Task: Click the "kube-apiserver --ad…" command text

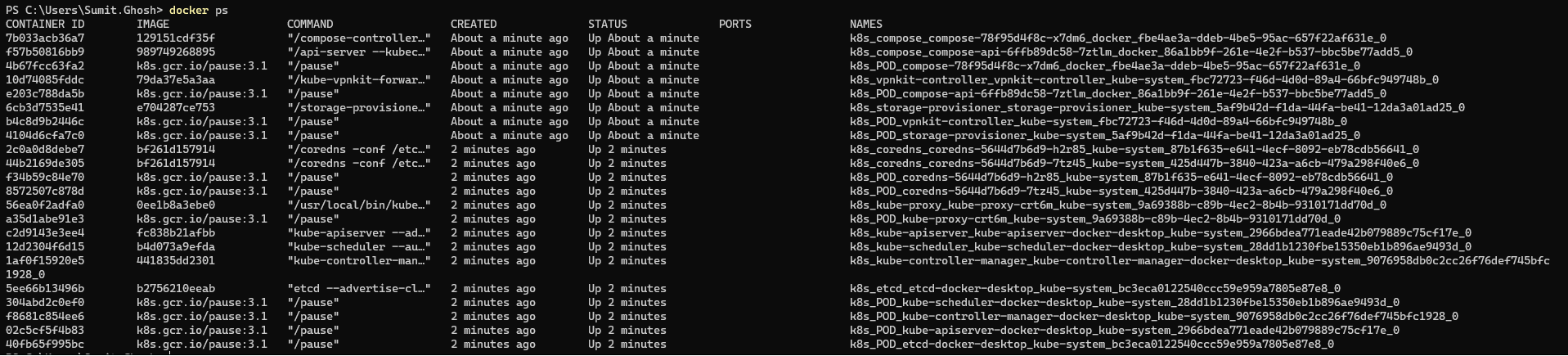Action: click(359, 233)
